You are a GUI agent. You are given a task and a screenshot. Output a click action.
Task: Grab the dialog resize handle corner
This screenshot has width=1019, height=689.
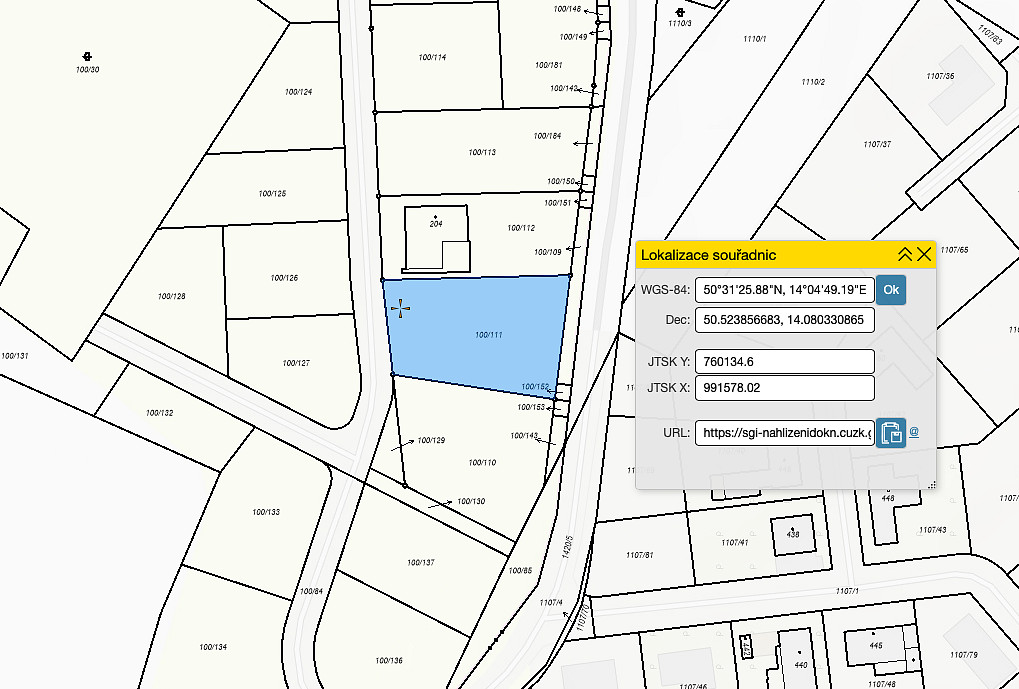tap(931, 484)
